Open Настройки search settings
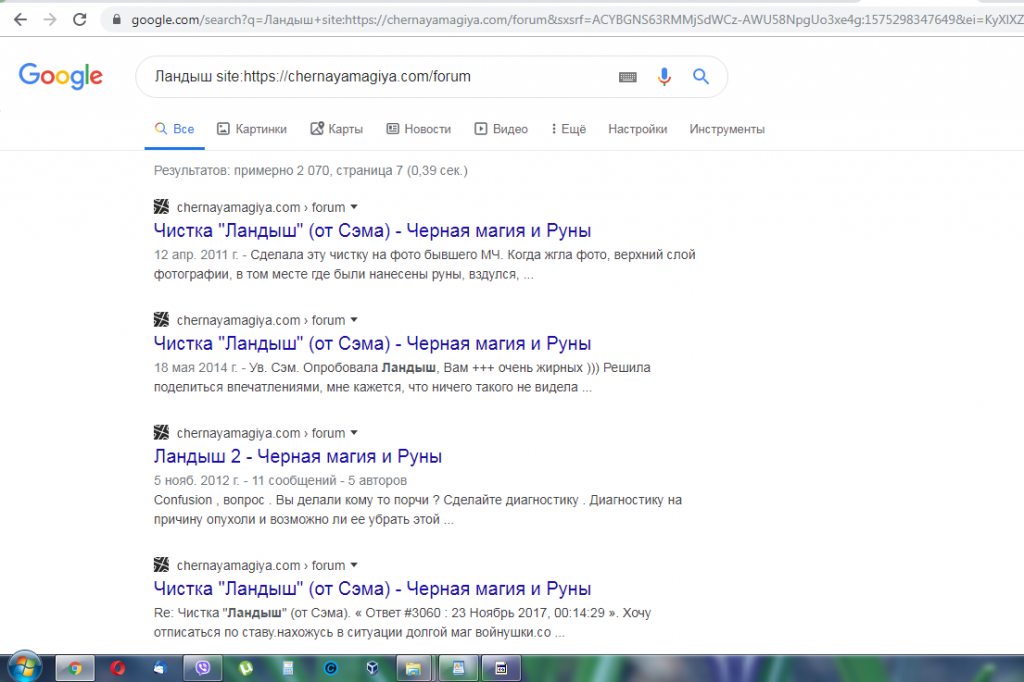Screen dimensions: 1024x682 [x=638, y=129]
